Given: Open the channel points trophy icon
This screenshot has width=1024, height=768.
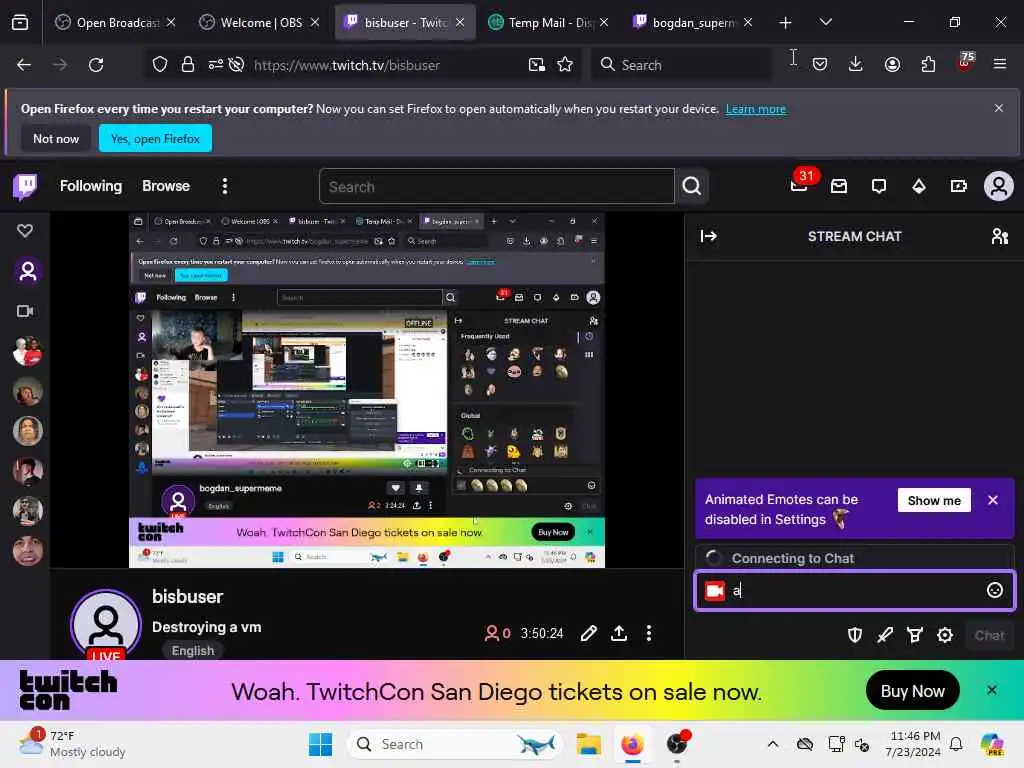Looking at the screenshot, I should (x=915, y=635).
